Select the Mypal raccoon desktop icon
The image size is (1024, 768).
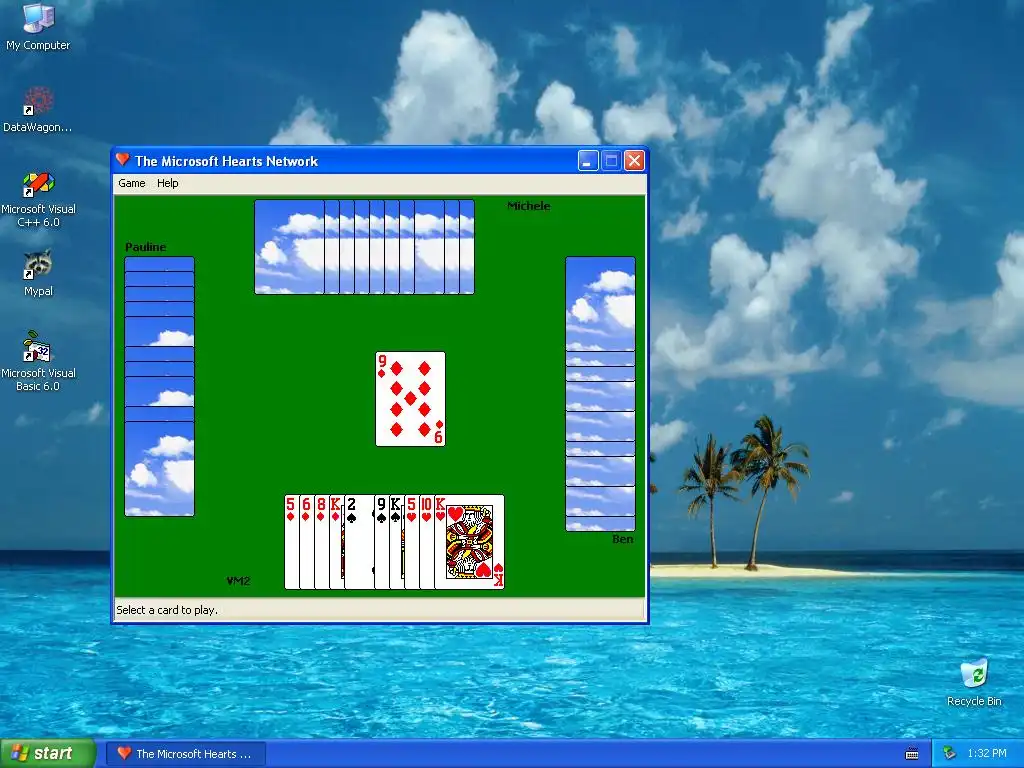(38, 273)
